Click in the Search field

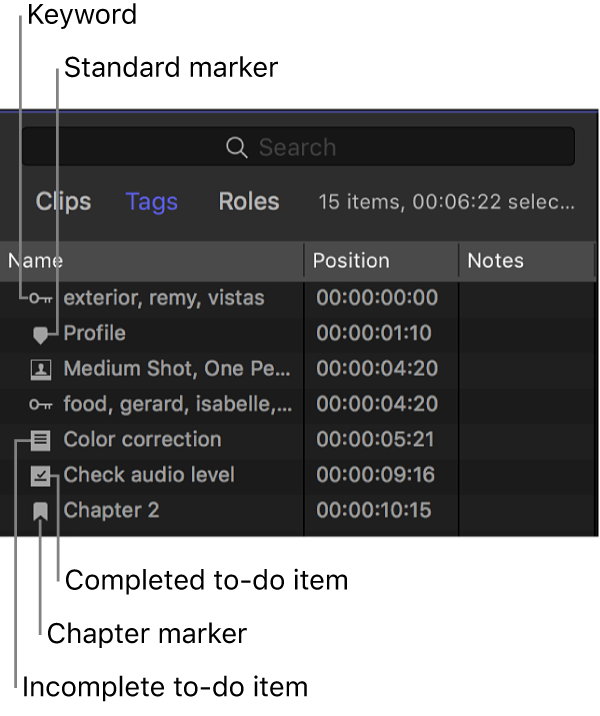(x=400, y=148)
